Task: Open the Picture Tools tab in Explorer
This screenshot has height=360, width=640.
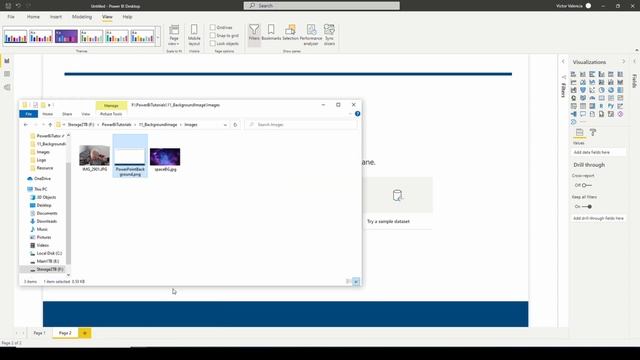Action: (x=111, y=114)
